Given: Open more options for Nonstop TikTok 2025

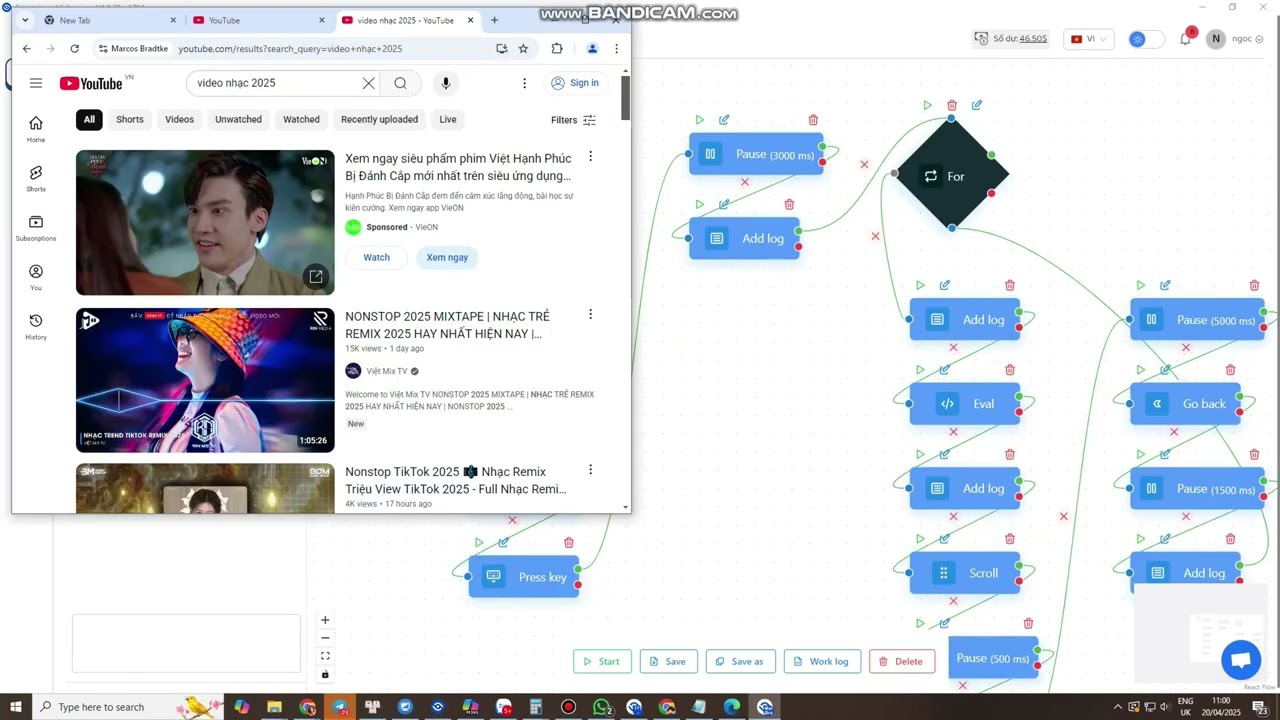Looking at the screenshot, I should click(x=590, y=470).
